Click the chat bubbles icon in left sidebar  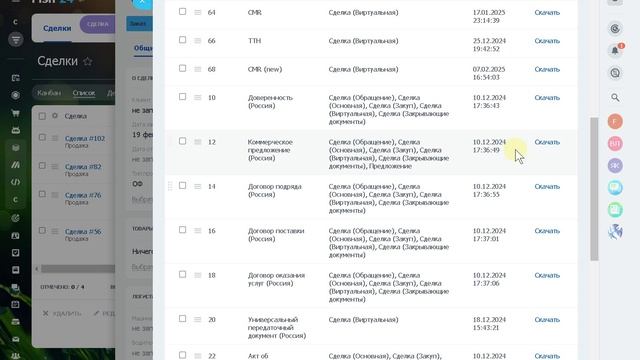click(16, 287)
